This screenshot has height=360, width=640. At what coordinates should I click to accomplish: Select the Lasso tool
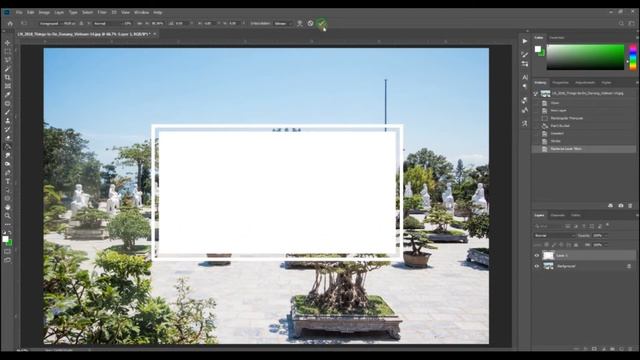pyautogui.click(x=7, y=60)
